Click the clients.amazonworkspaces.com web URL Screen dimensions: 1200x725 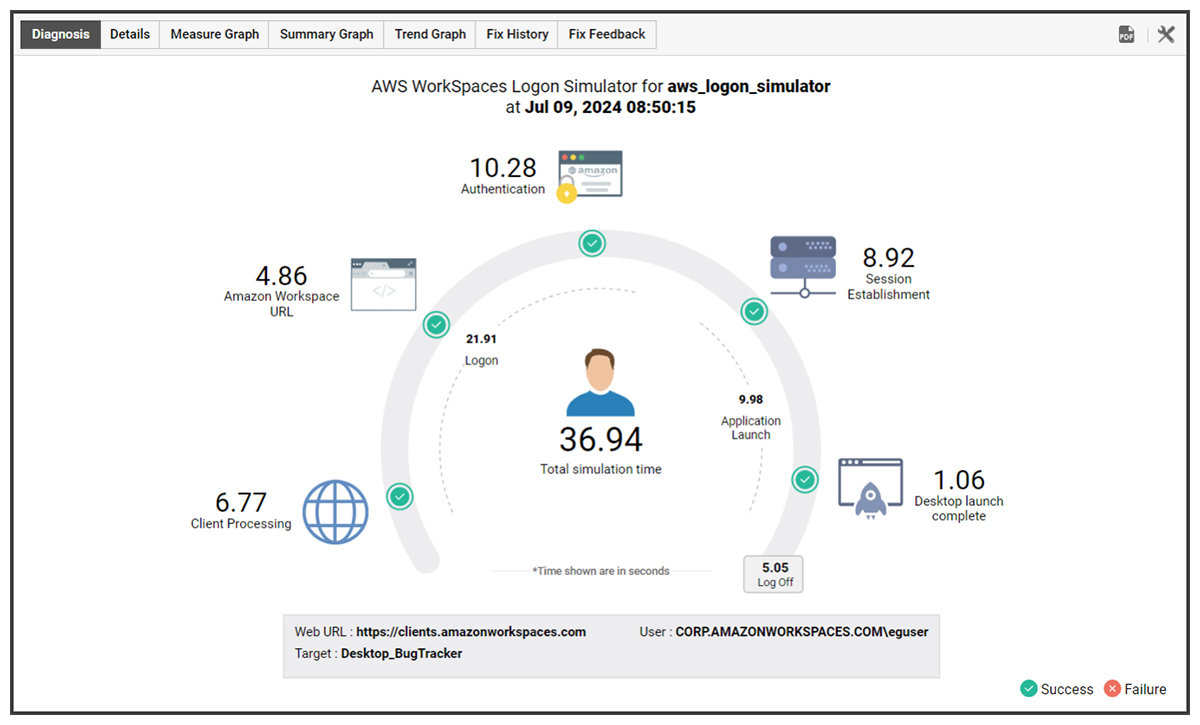point(471,632)
